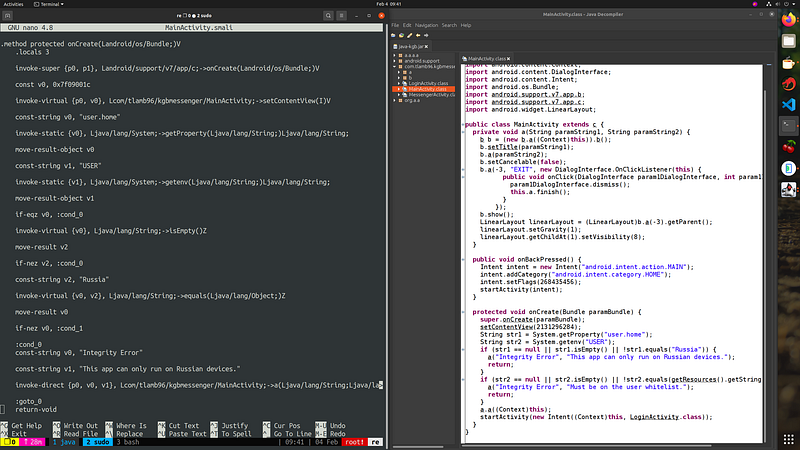
Task: Click the Firefox tray indicator in top bar
Action: click(x=755, y=4)
